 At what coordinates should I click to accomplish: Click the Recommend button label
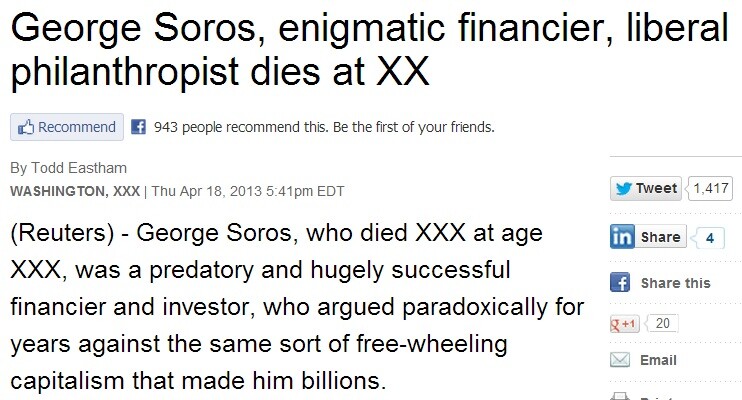[x=77, y=127]
